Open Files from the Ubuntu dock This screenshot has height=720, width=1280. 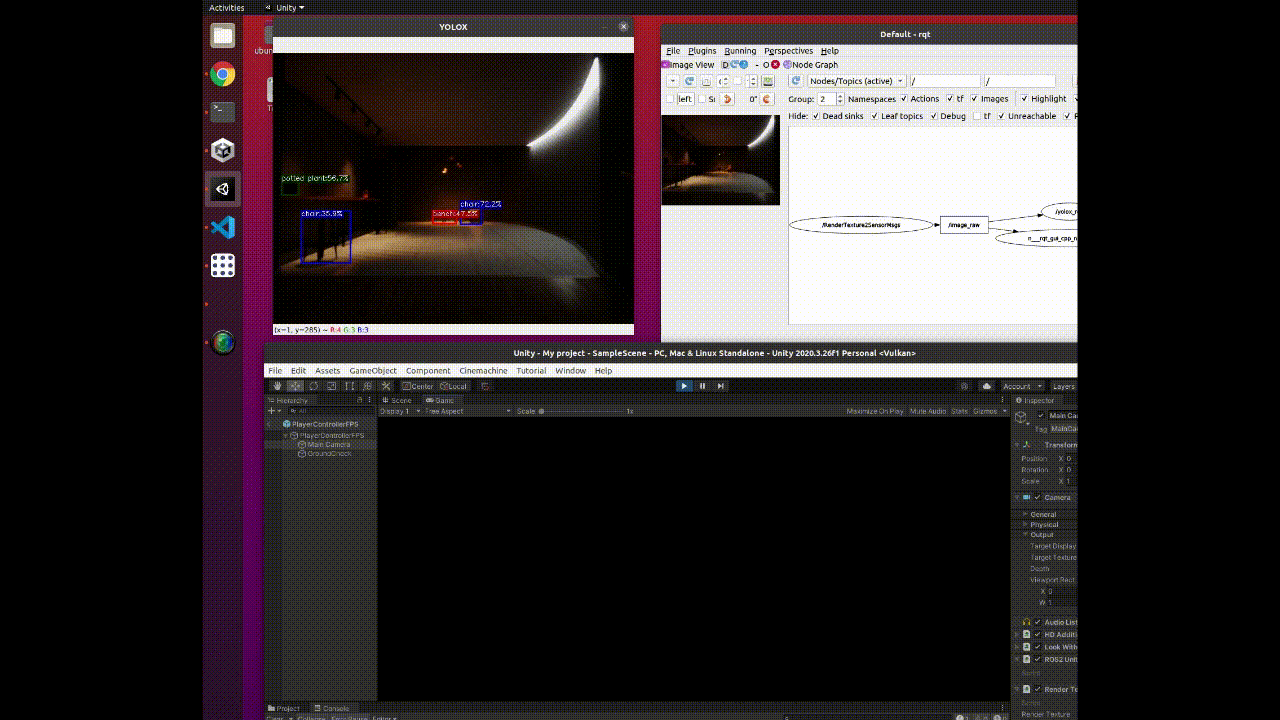point(222,37)
